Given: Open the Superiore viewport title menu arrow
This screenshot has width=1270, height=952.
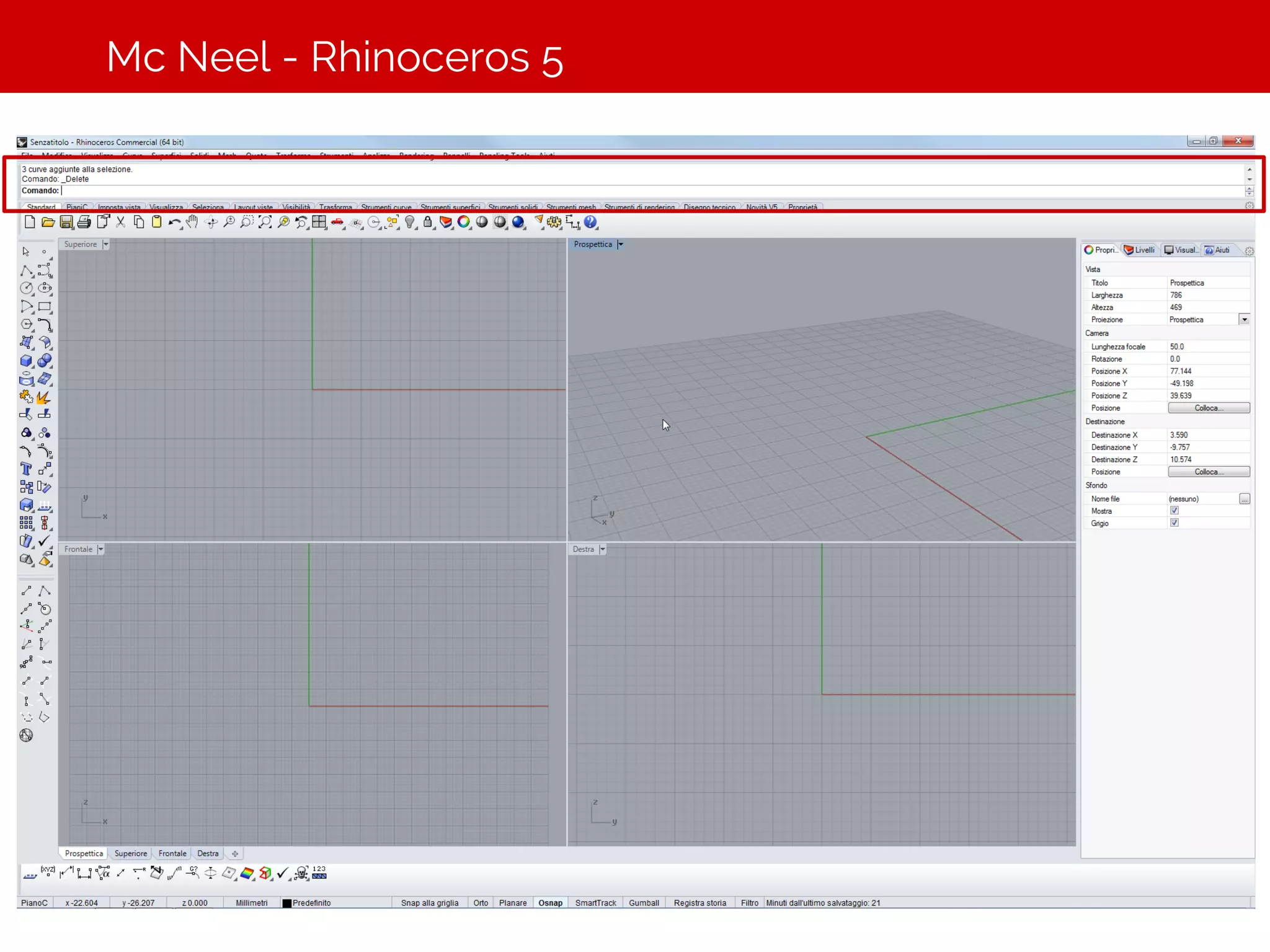Looking at the screenshot, I should coord(105,244).
